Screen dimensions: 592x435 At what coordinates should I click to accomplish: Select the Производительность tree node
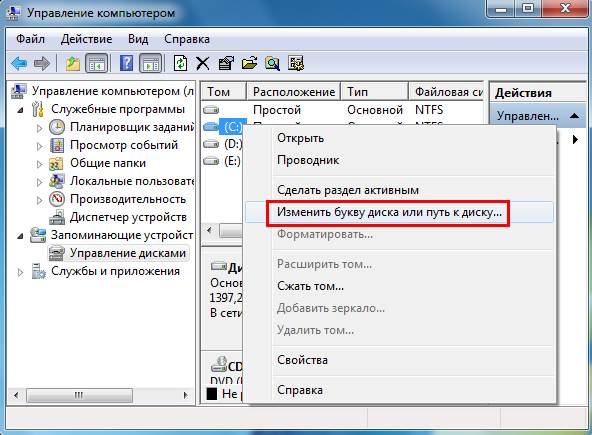tap(128, 199)
